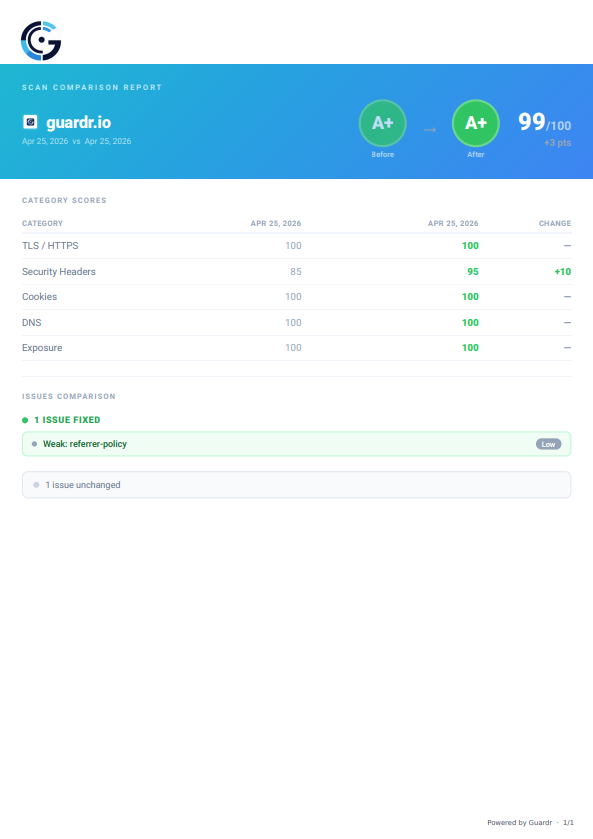Click the Guardr logo at top
Screen dimensions: 593x839
click(41, 41)
